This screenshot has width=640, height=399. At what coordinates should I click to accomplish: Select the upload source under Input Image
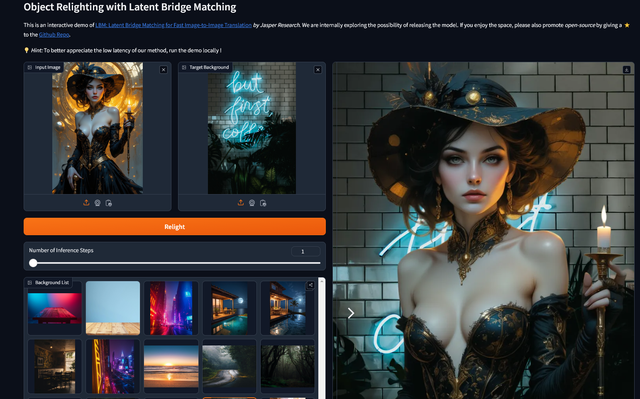tap(86, 203)
